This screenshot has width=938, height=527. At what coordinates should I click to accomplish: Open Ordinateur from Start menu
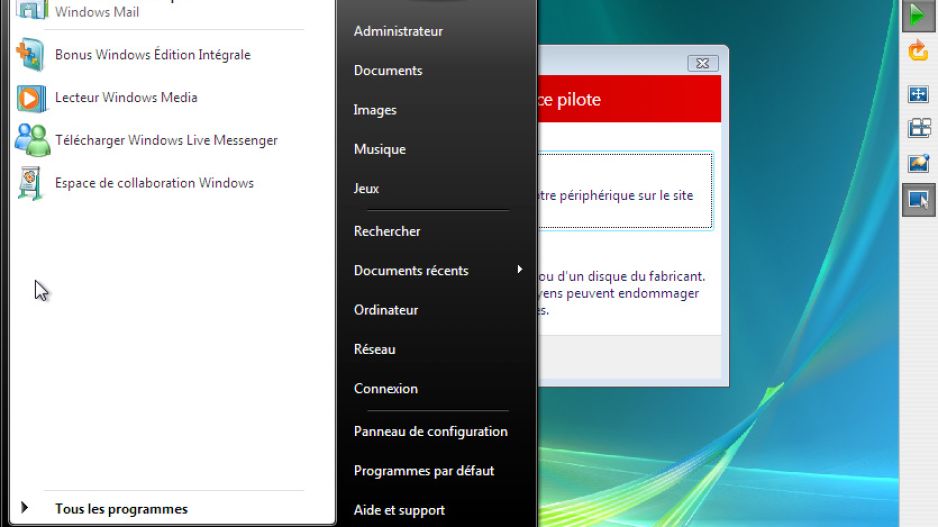[385, 310]
